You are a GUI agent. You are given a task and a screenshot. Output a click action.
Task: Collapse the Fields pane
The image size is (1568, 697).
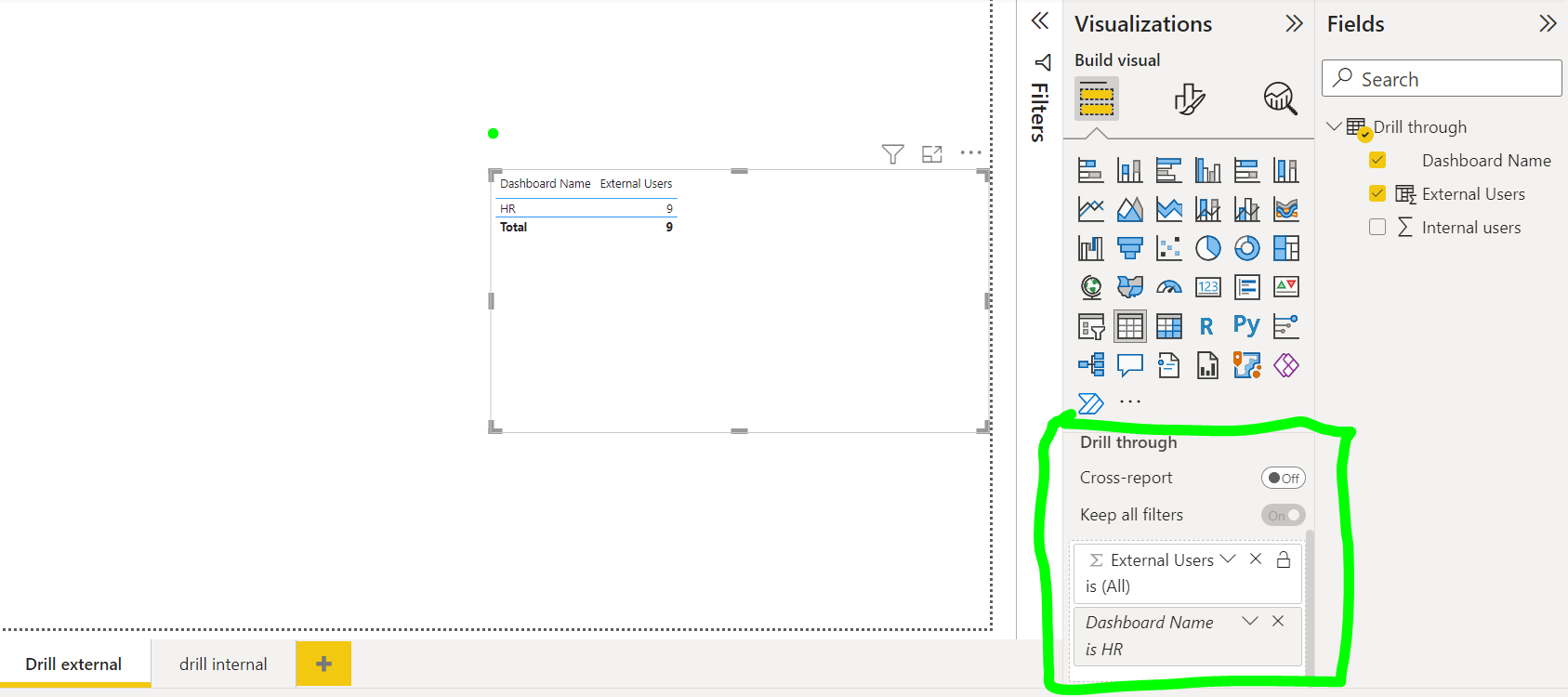[1548, 23]
